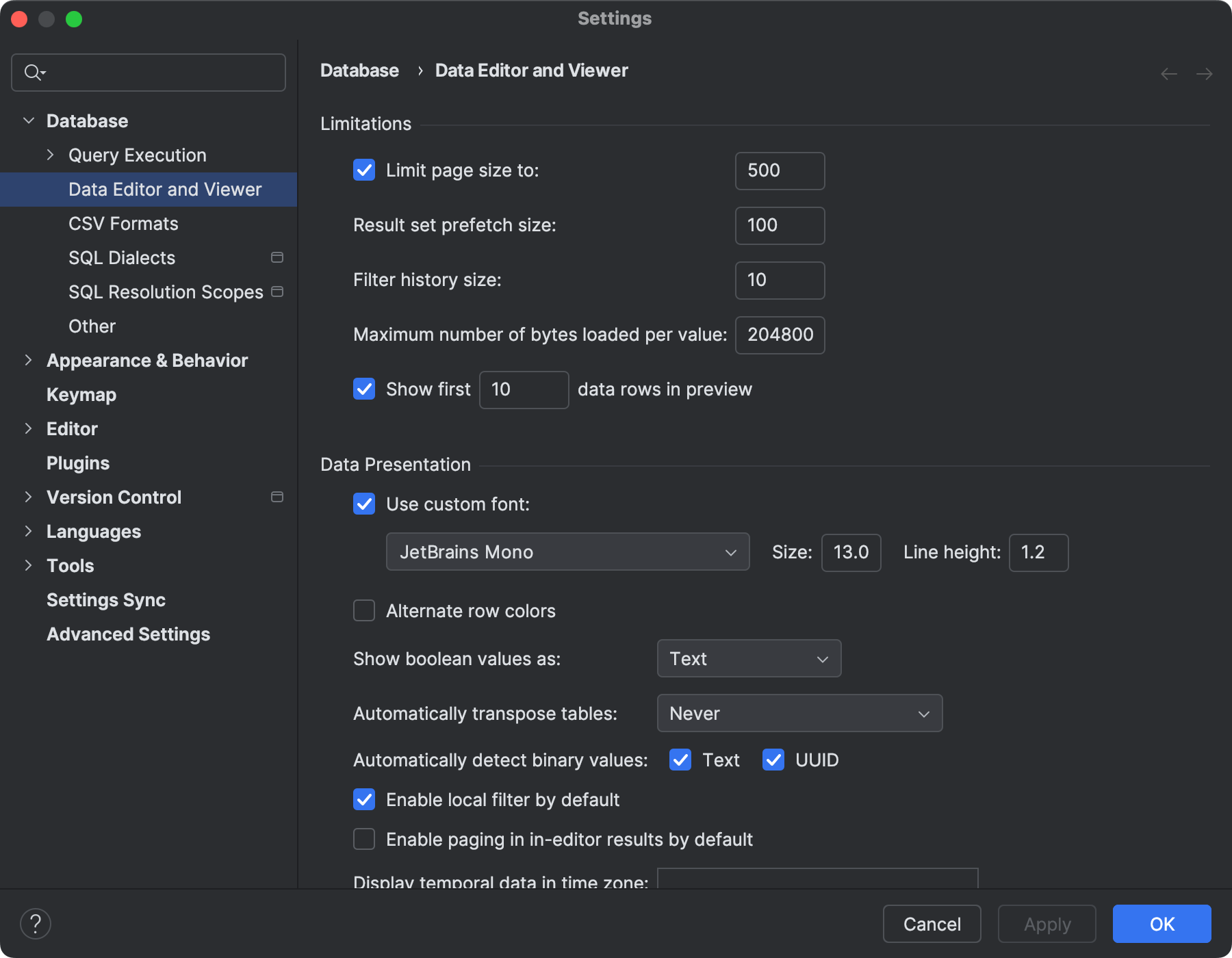
Task: Click the Database breadcrumb link
Action: 359,70
